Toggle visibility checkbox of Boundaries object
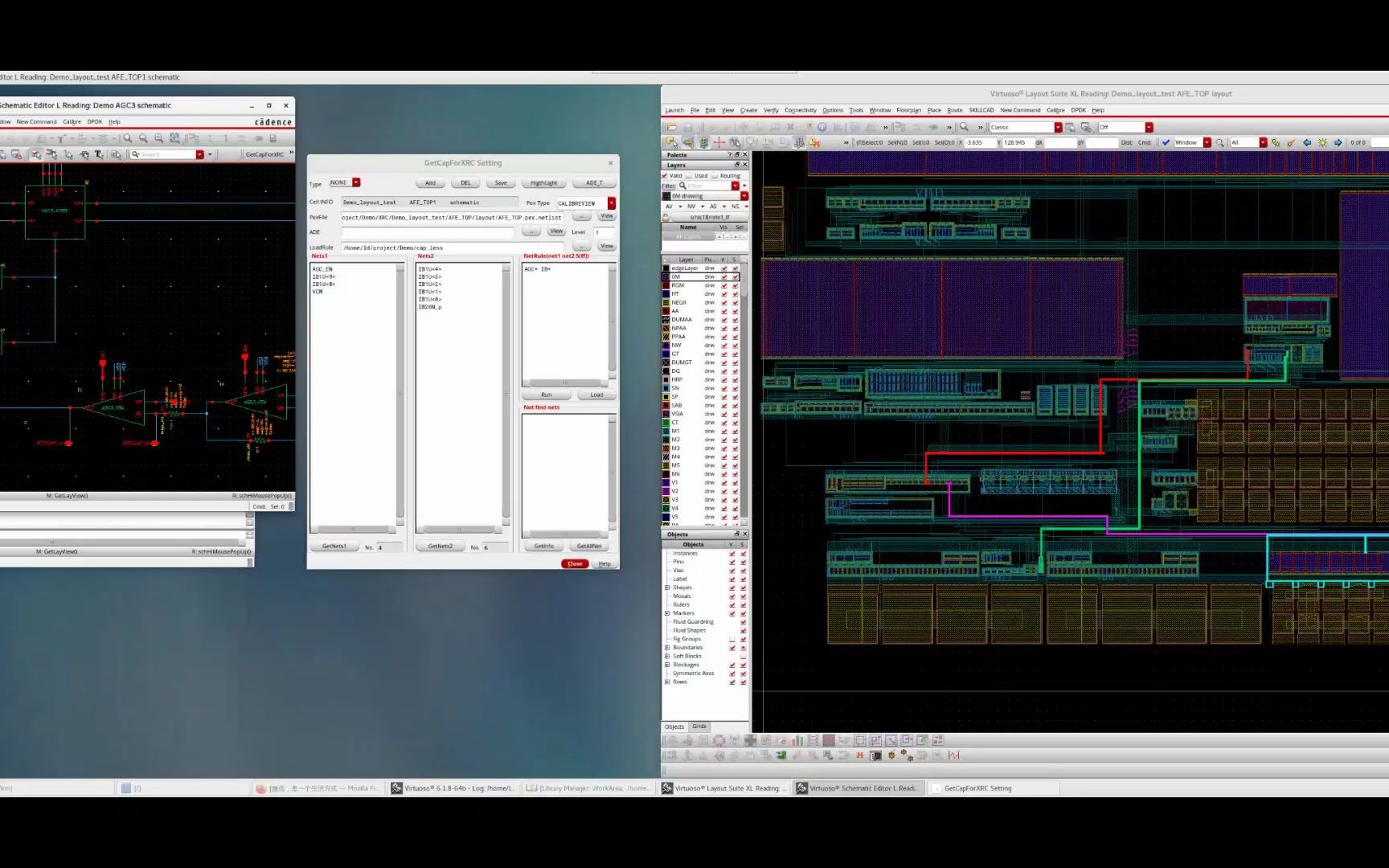 pyautogui.click(x=731, y=648)
